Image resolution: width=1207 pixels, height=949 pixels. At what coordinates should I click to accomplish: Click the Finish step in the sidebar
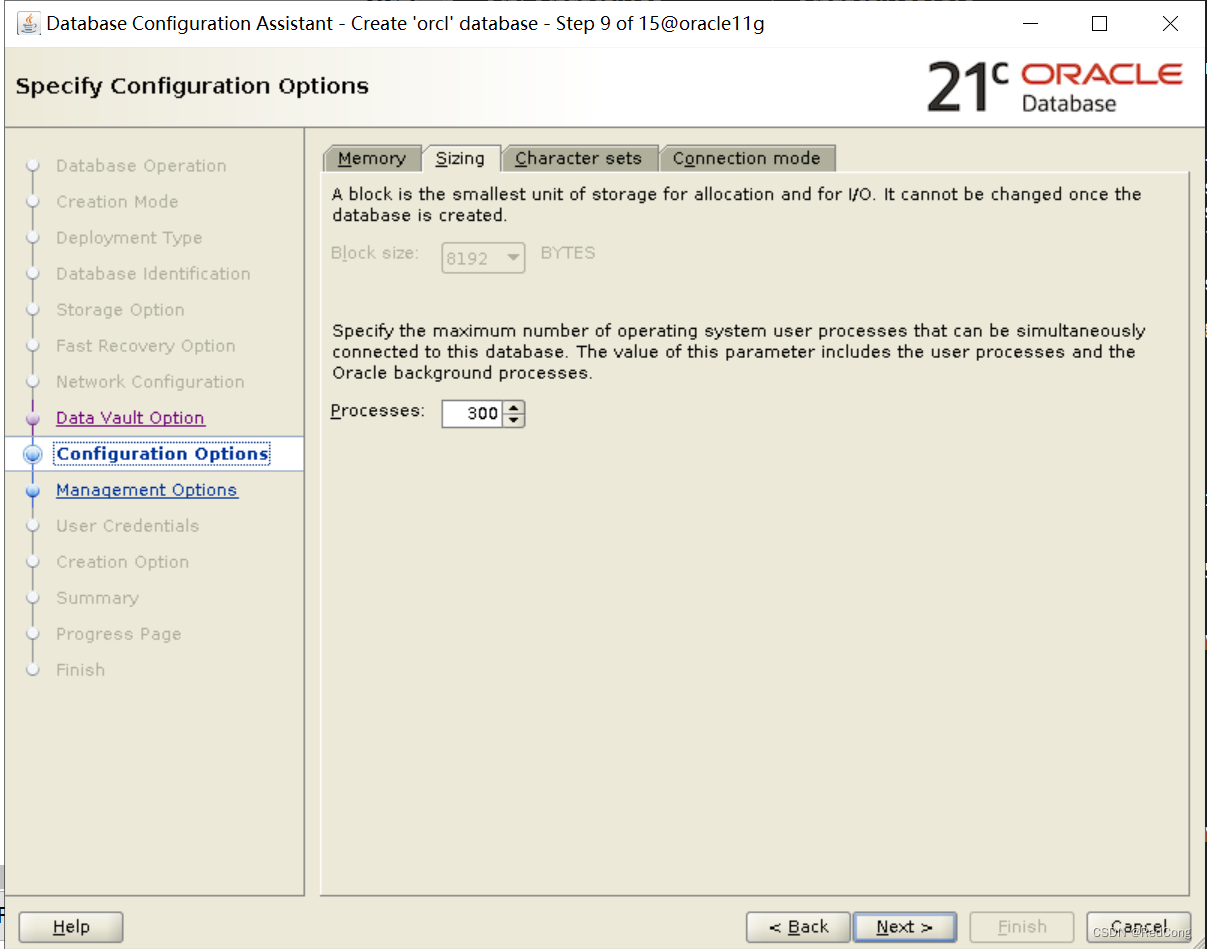[80, 670]
